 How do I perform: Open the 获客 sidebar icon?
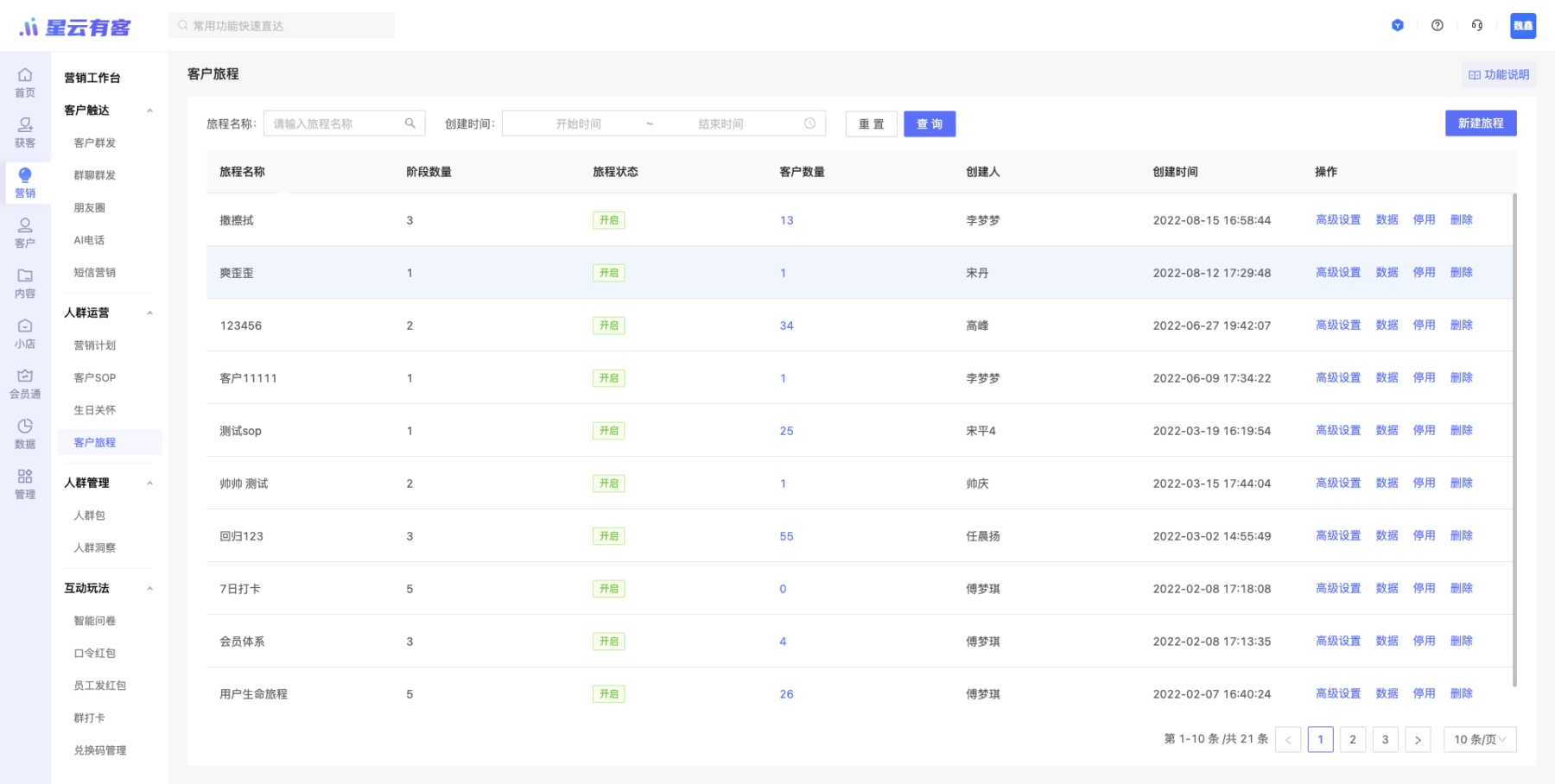25,132
